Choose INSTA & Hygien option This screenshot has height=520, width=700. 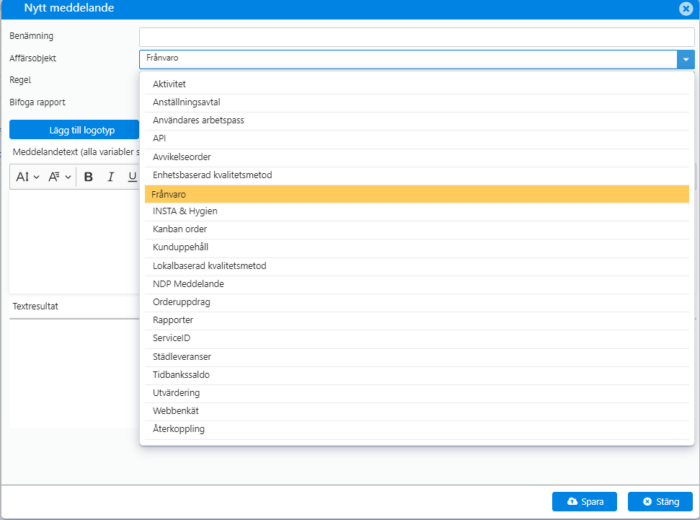[417, 212]
